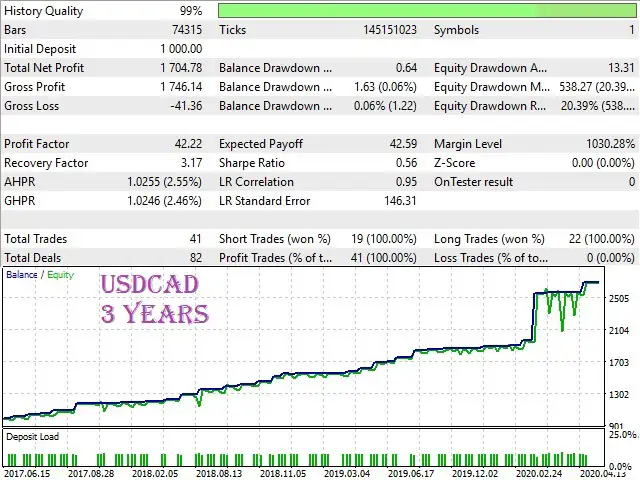Select the Recovery Factor value 3.17
The height and width of the screenshot is (480, 640).
click(189, 163)
